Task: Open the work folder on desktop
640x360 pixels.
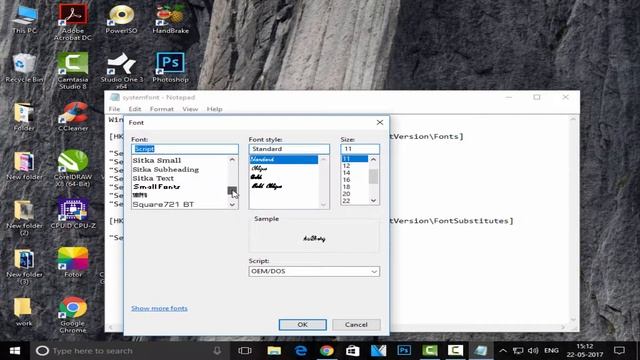Action: [23, 312]
